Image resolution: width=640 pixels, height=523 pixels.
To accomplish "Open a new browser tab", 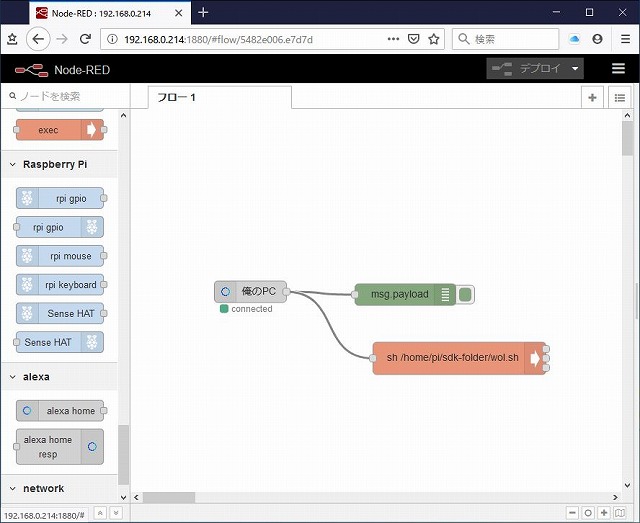I will click(x=203, y=13).
